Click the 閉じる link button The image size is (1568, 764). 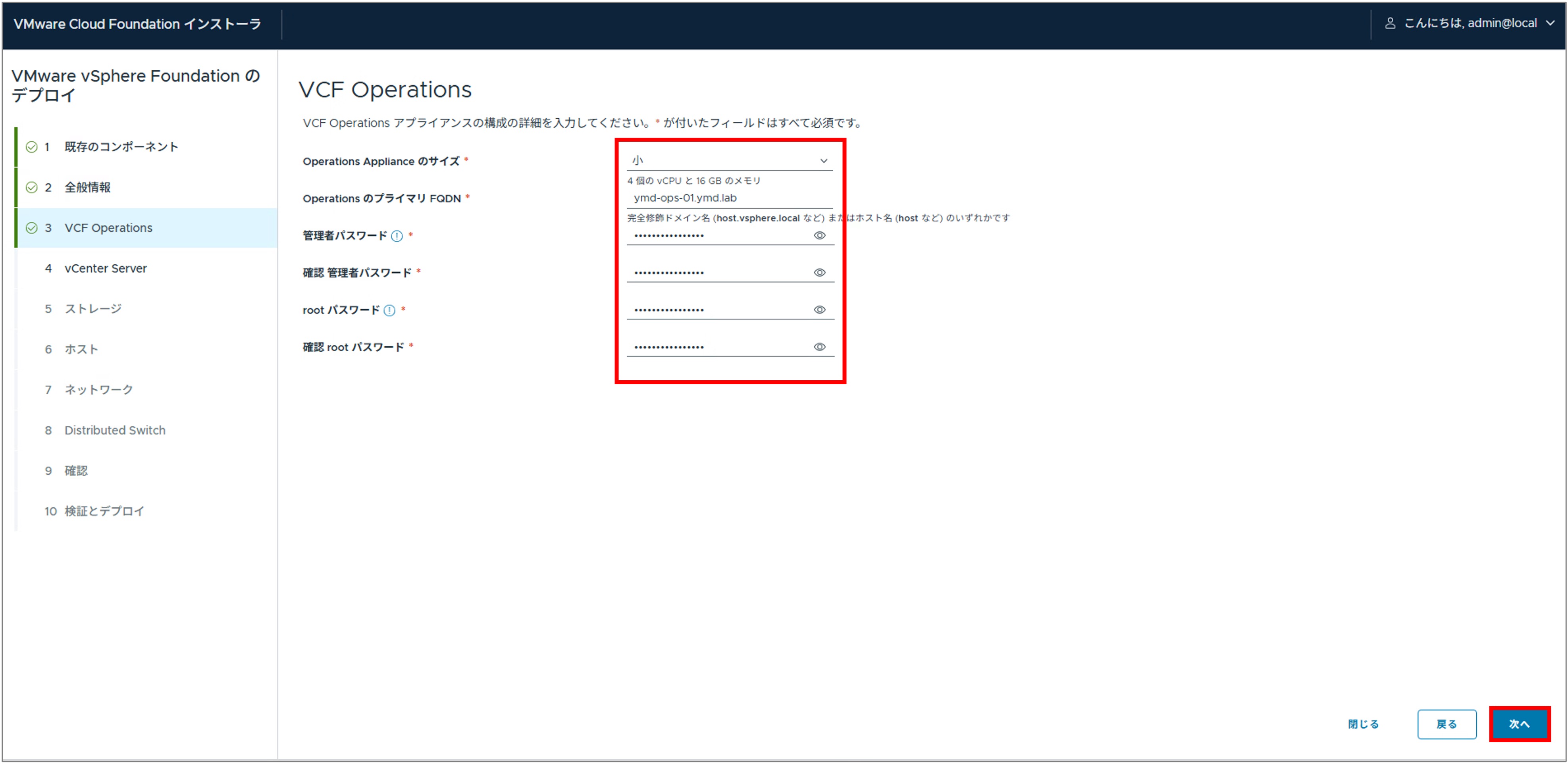pos(1363,724)
